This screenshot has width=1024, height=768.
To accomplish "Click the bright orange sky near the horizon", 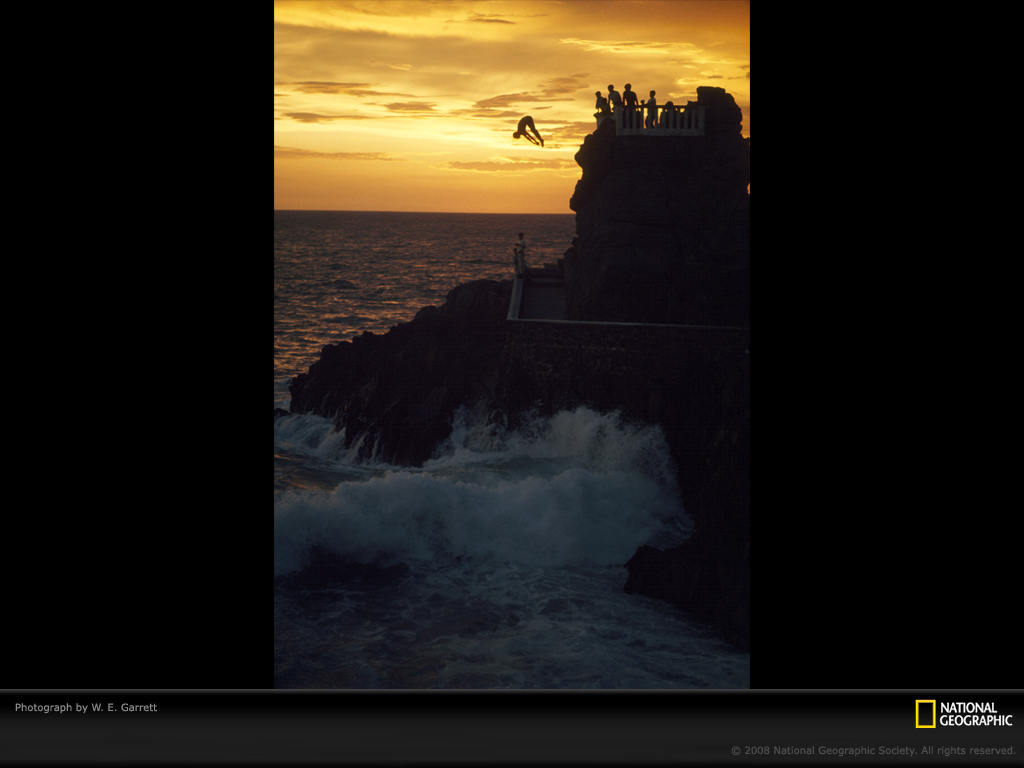I will coord(400,185).
